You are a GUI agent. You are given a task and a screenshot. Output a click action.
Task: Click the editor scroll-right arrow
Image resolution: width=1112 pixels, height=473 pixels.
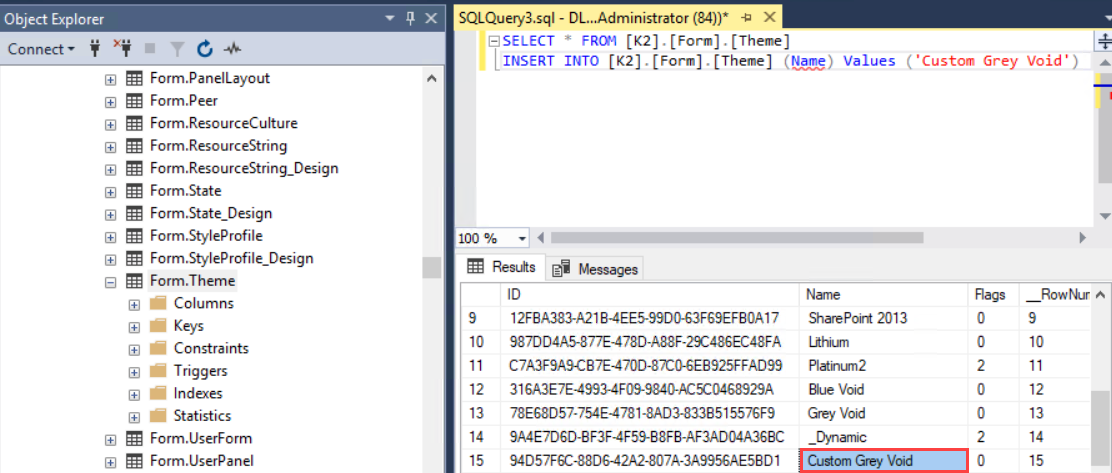point(1083,238)
